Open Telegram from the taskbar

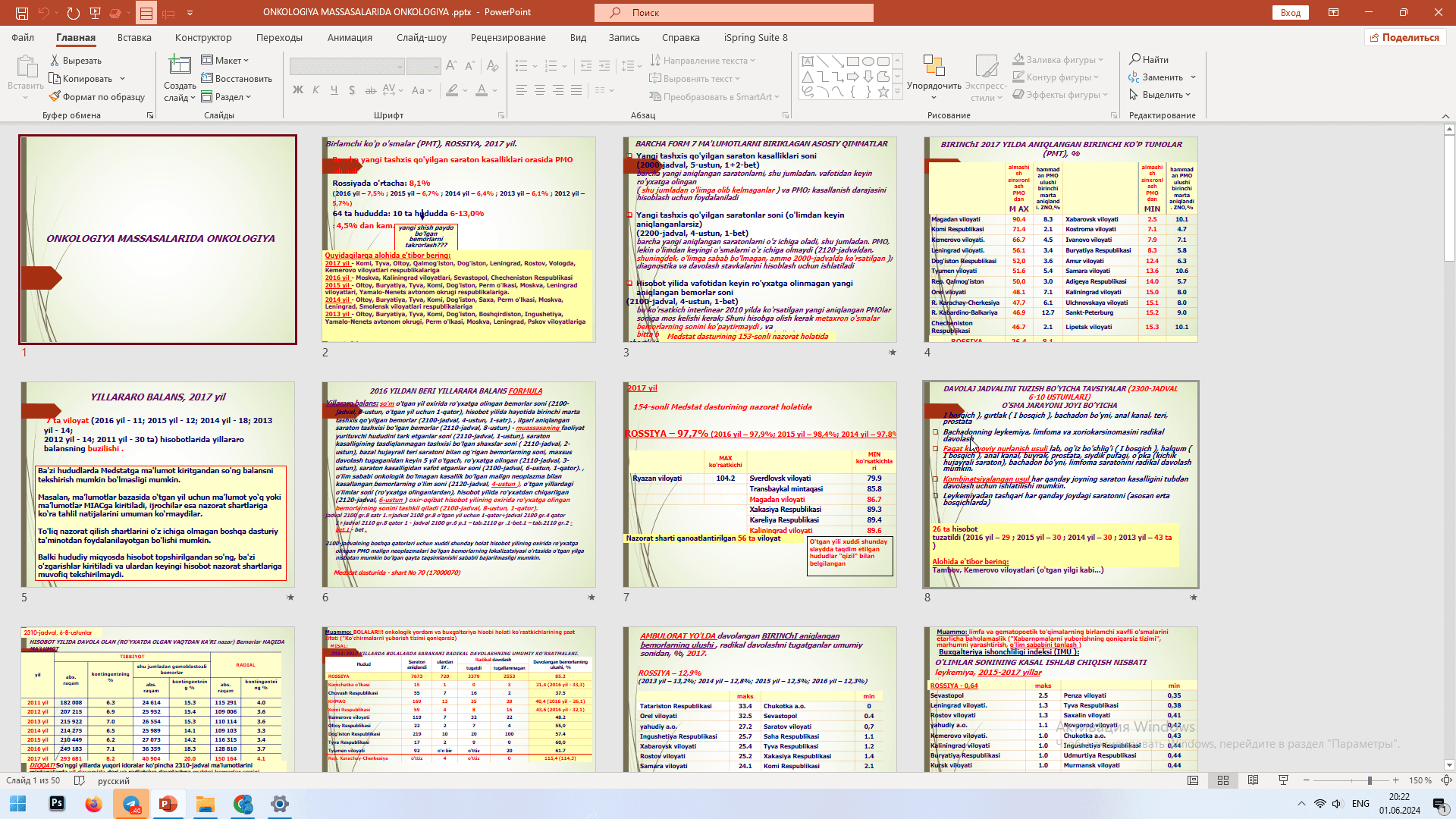click(131, 804)
